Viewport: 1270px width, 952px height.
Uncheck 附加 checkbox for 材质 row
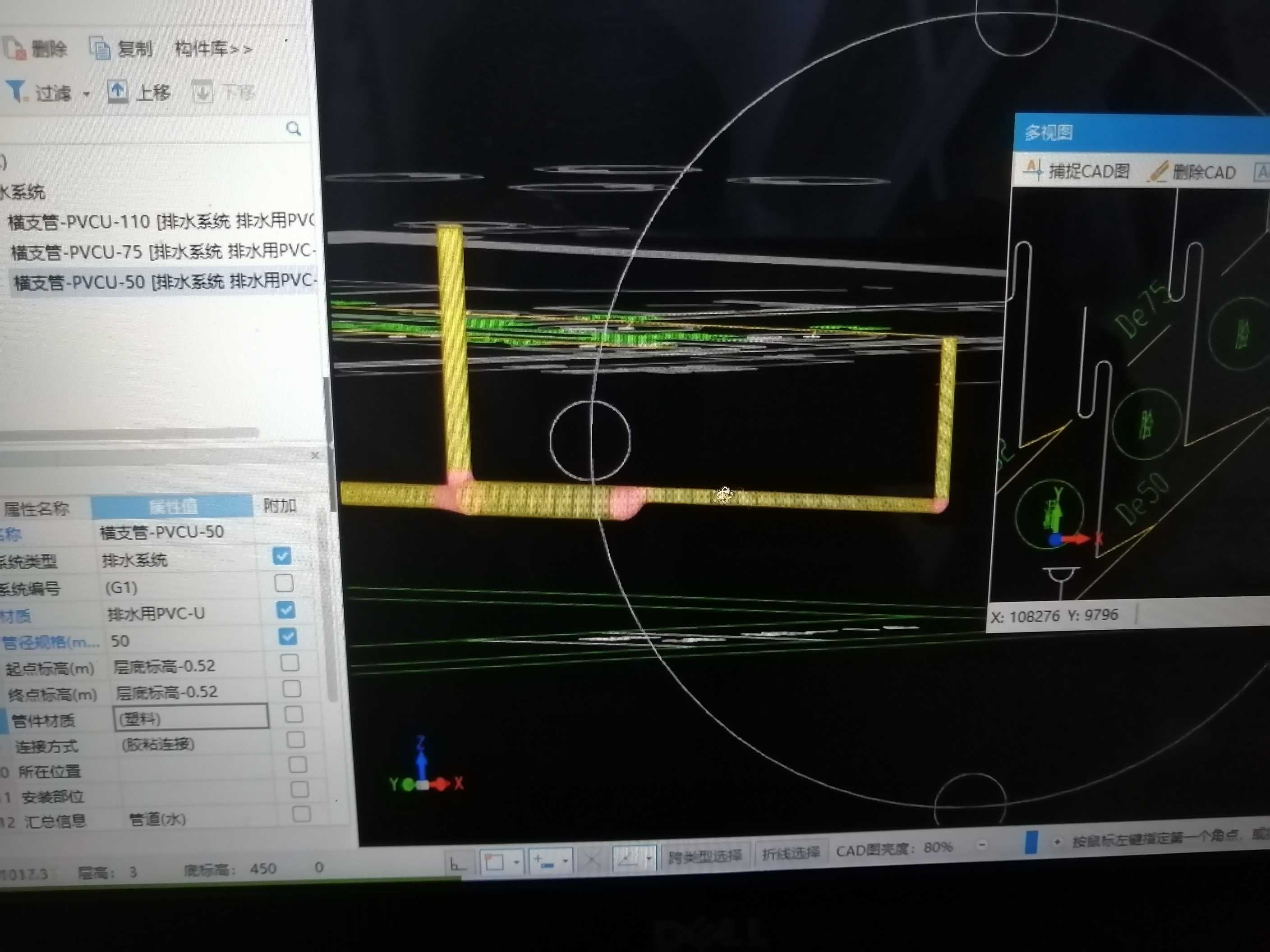[x=285, y=609]
